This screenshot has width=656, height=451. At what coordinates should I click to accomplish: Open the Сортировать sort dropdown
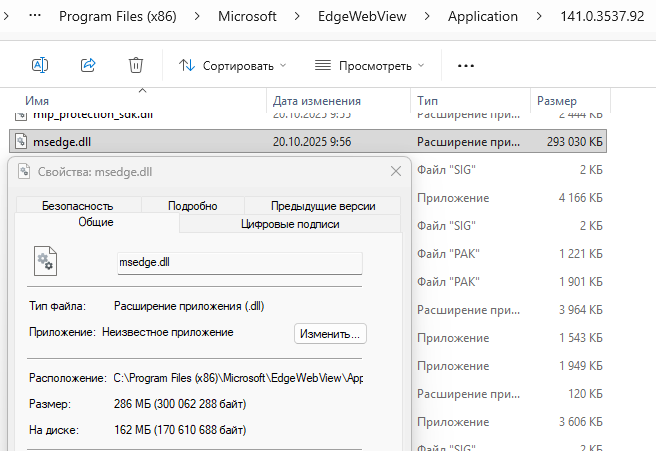232,66
